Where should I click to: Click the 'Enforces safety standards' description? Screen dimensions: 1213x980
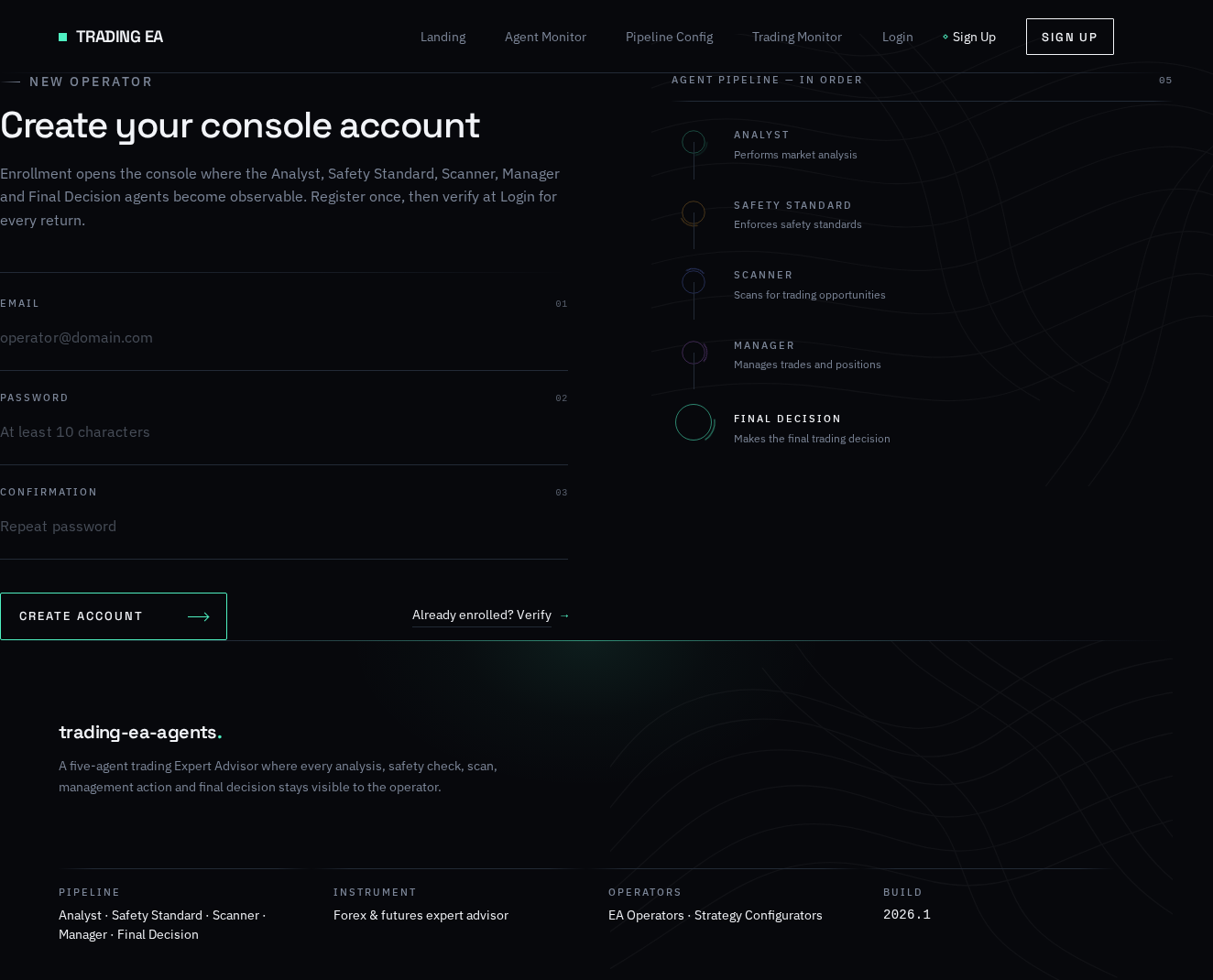[797, 224]
